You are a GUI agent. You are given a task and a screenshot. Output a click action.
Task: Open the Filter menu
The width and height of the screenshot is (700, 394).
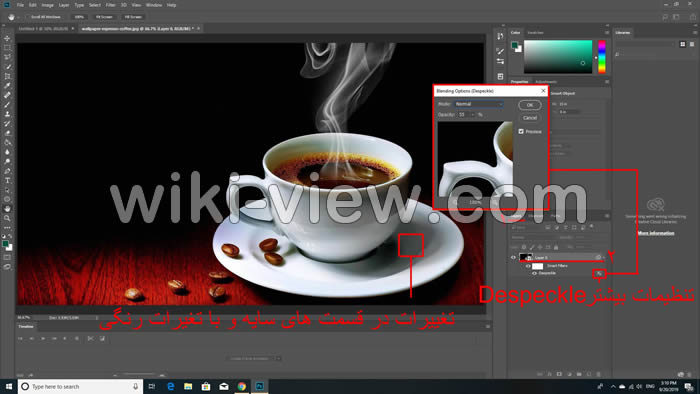click(x=111, y=5)
